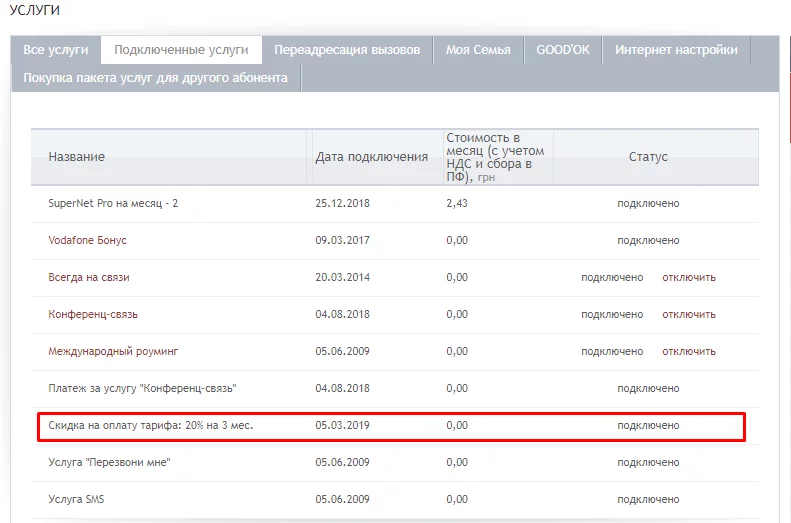Click 'отключить' next to Международный роуминг

point(688,352)
